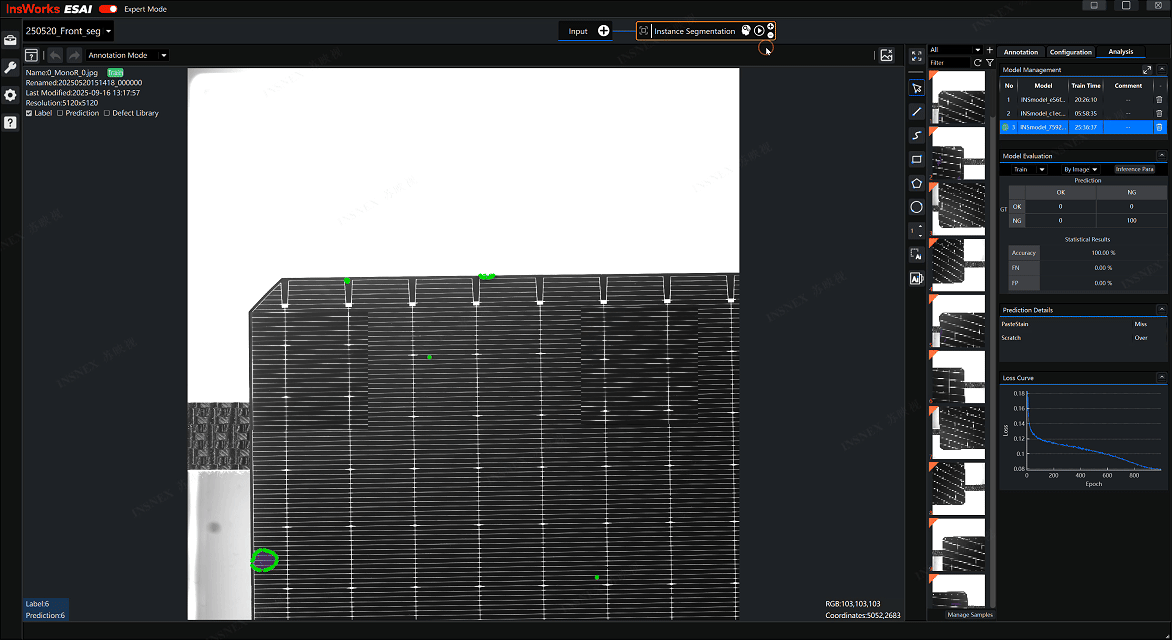Viewport: 1172px width, 640px height.
Task: Switch to the Configuration tab
Action: click(x=1070, y=52)
